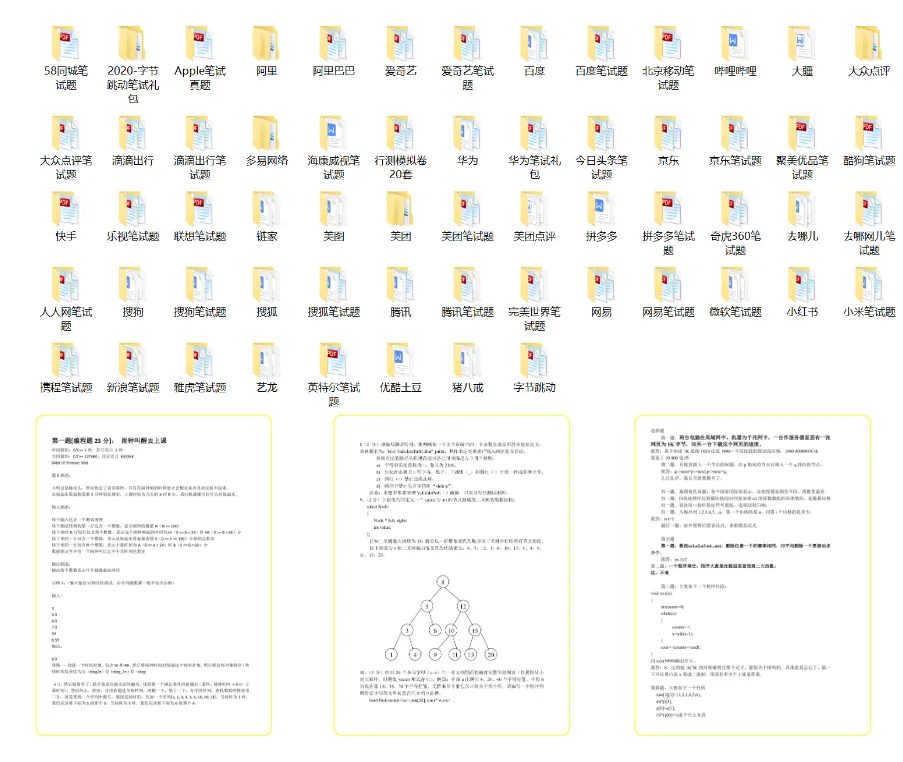The image size is (903, 762).
Task: Open the 大众点评 folder
Action: click(869, 43)
